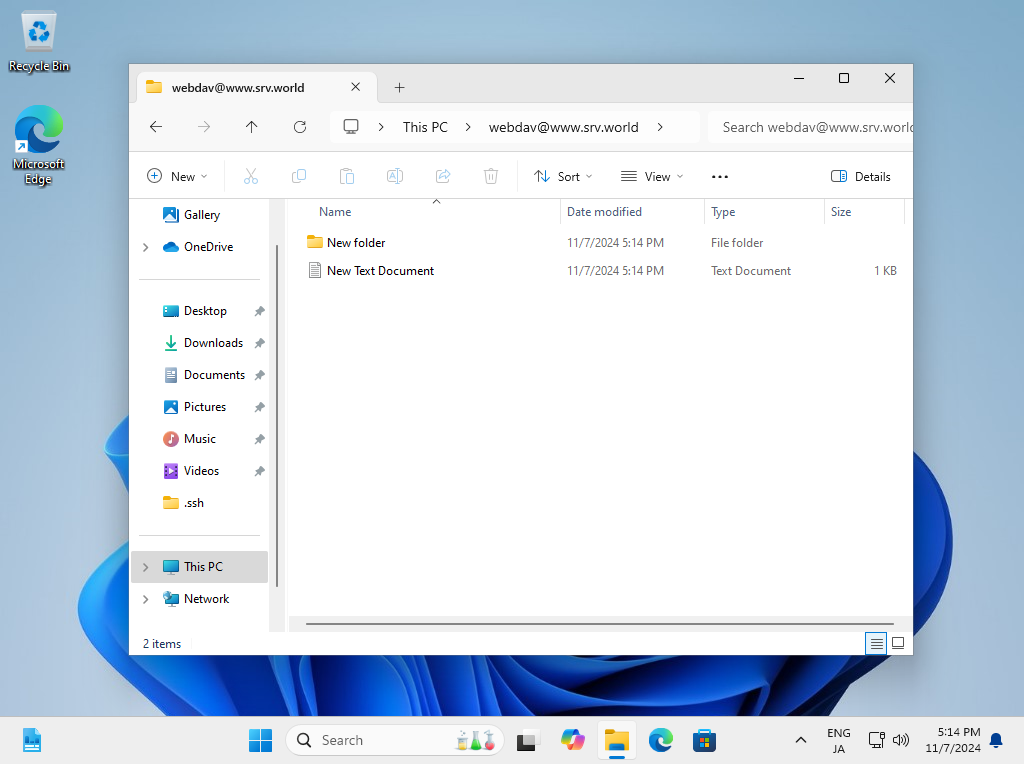Viewport: 1024px width, 764px height.
Task: Open Task View from the taskbar
Action: coord(528,740)
